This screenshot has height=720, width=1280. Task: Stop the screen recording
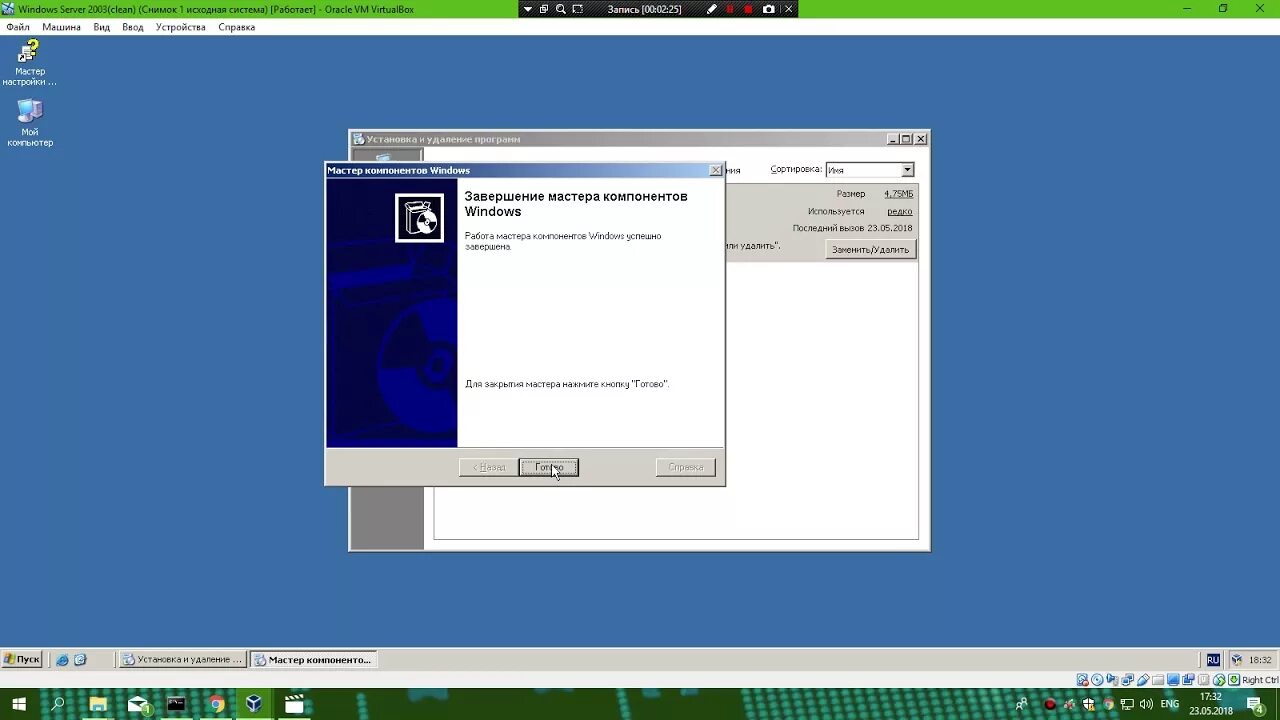click(x=748, y=9)
